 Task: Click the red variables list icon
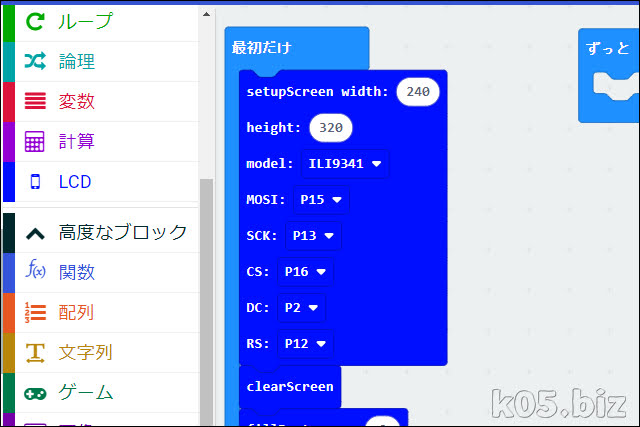35,101
